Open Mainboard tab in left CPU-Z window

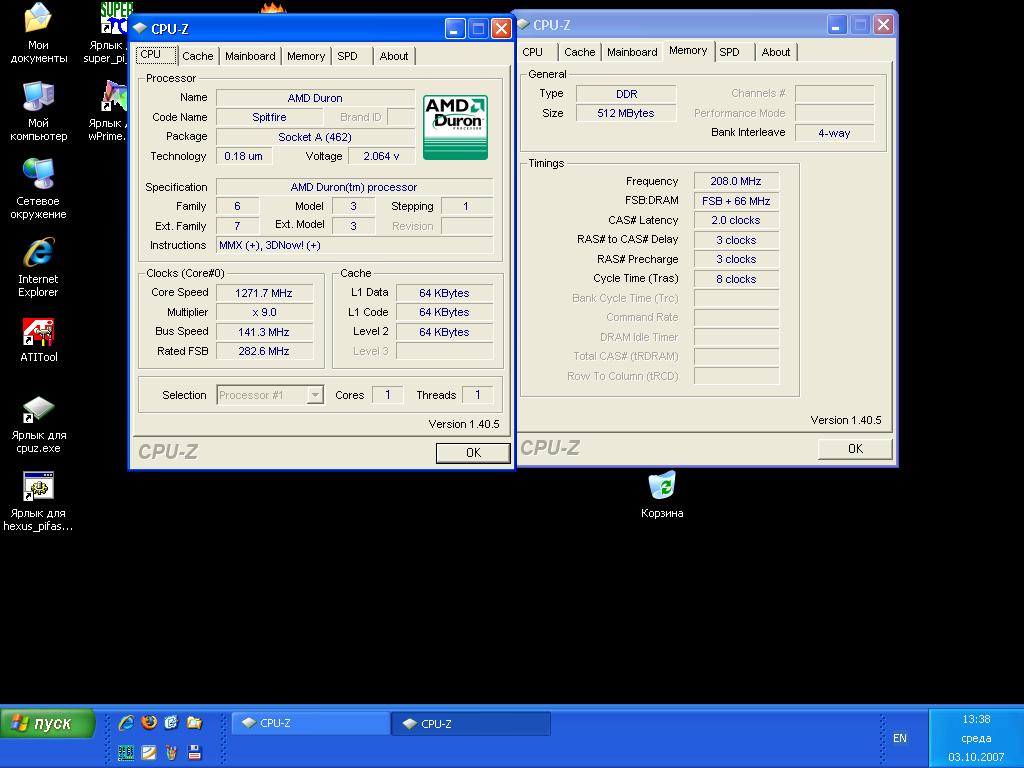(250, 56)
